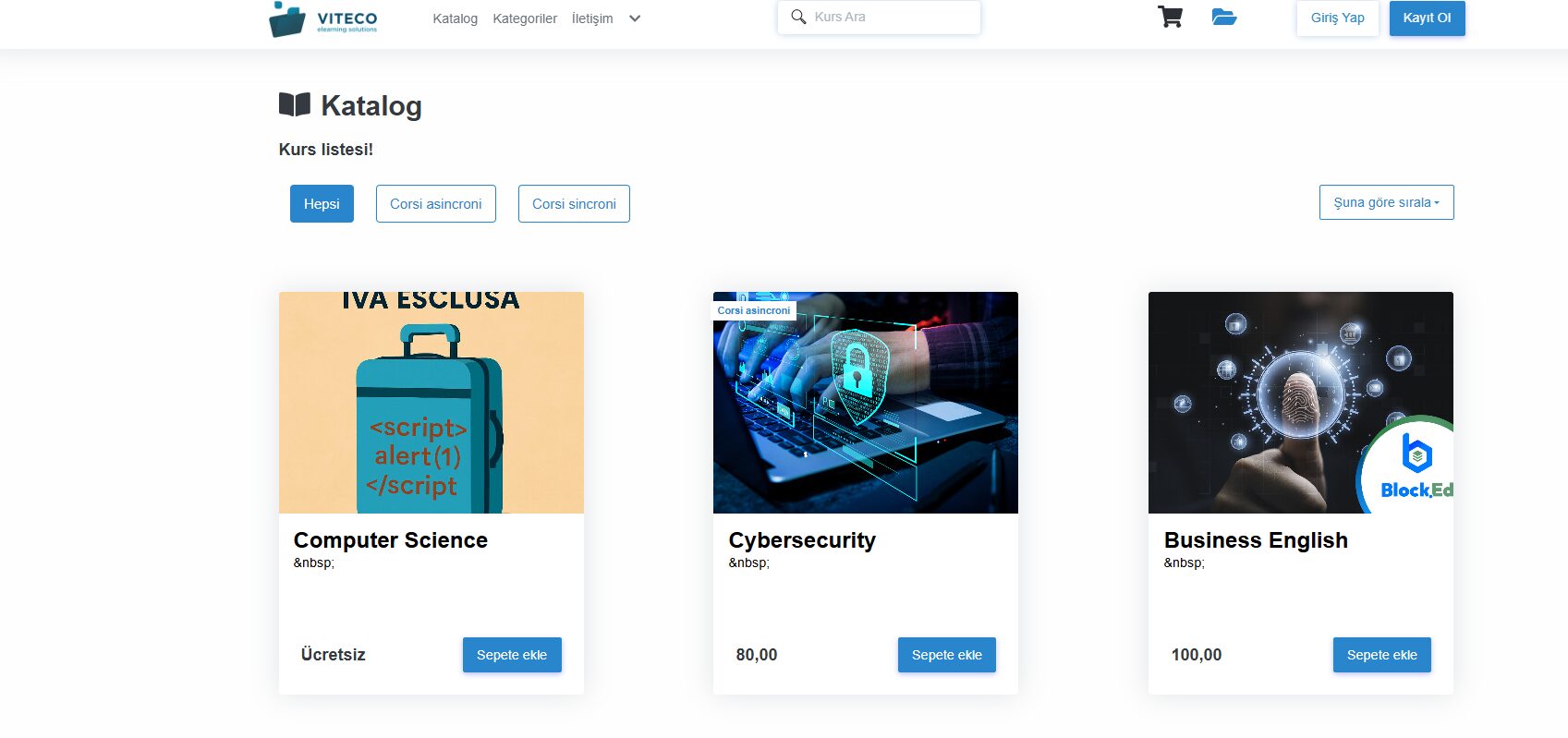Open Kategoriler in the navigation
This screenshot has height=738, width=1568.
525,18
